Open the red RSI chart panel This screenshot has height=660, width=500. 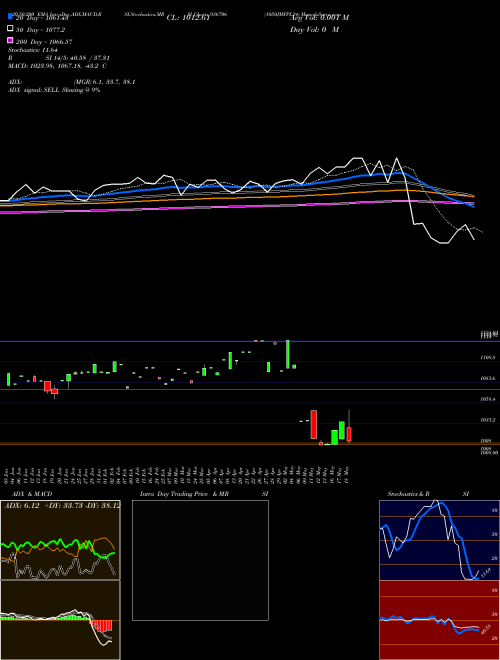click(x=439, y=620)
